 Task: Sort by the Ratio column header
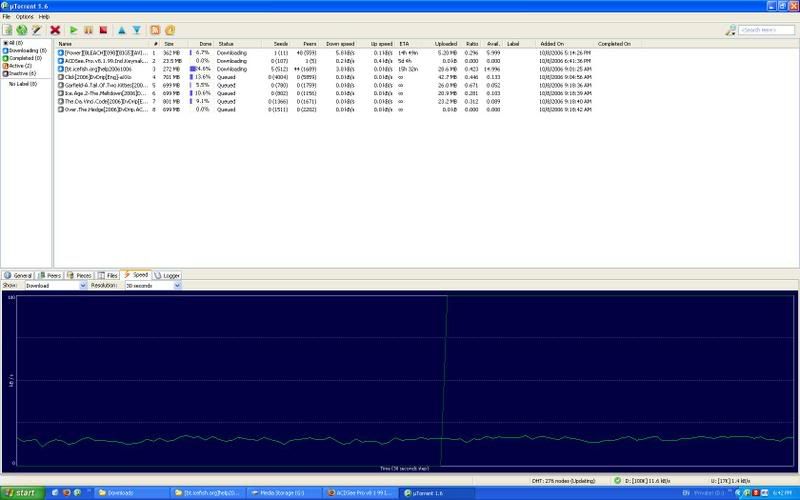(470, 44)
